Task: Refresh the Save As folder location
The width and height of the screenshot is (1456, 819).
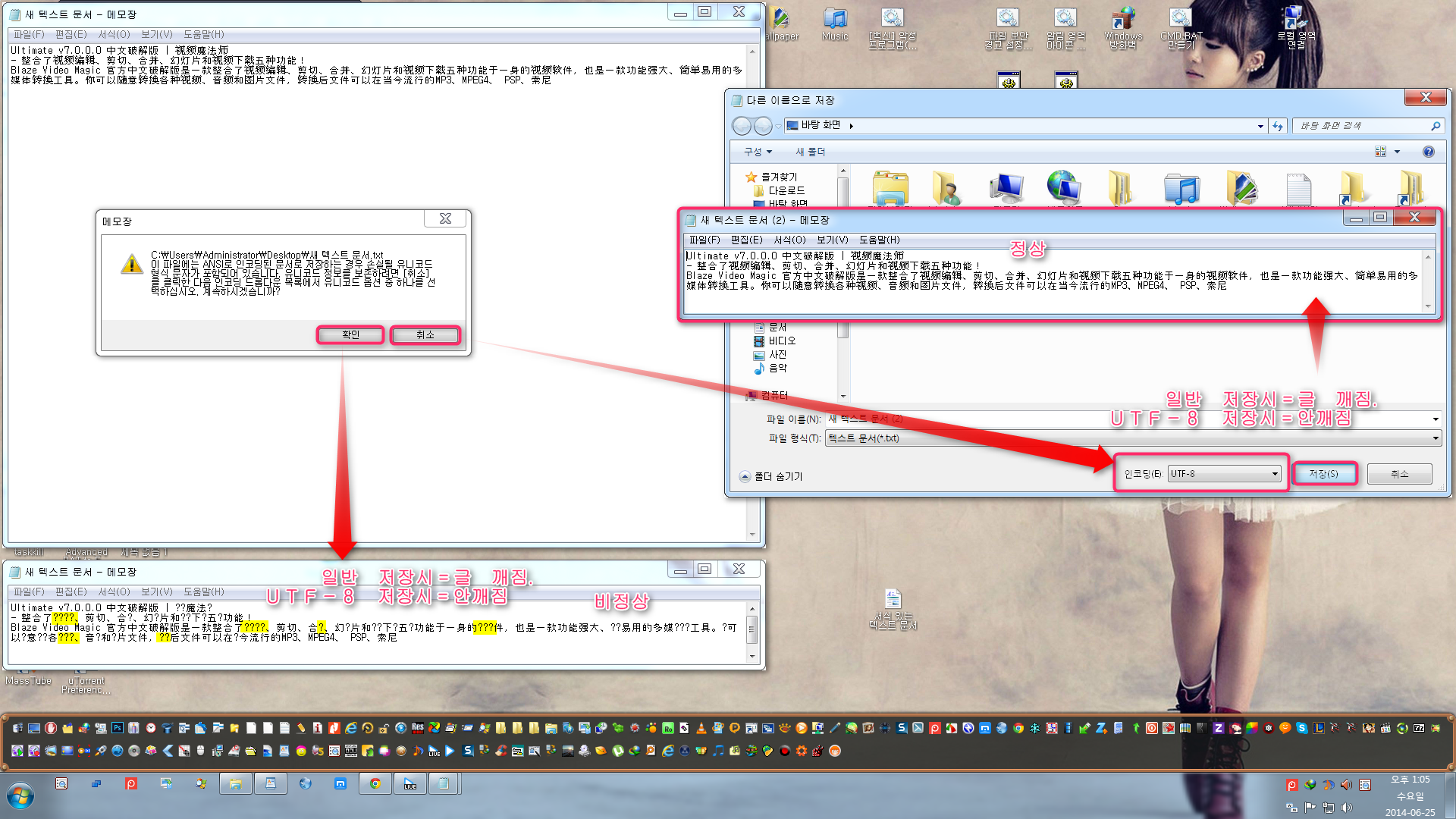Action: point(1278,126)
